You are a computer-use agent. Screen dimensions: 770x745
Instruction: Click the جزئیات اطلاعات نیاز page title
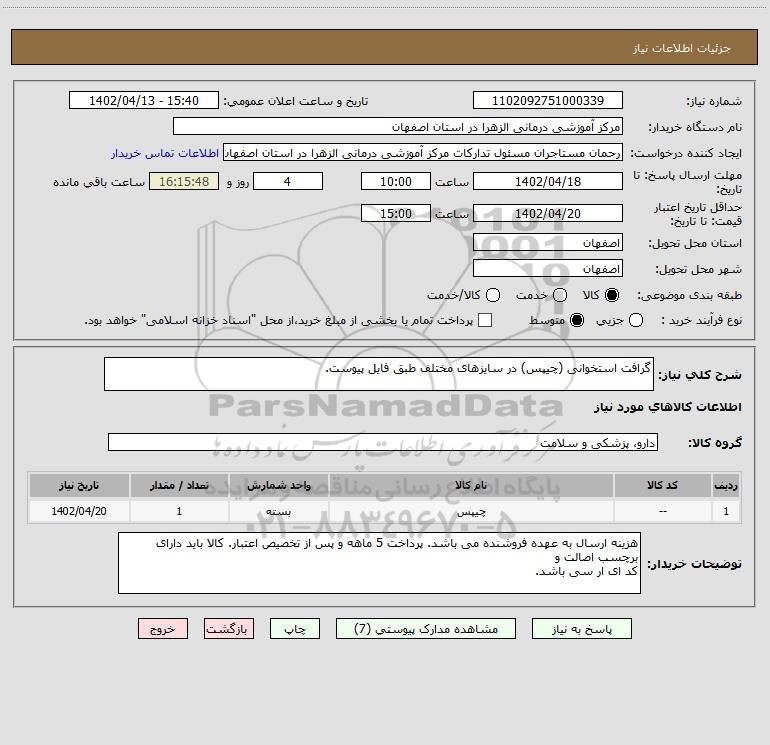[682, 48]
